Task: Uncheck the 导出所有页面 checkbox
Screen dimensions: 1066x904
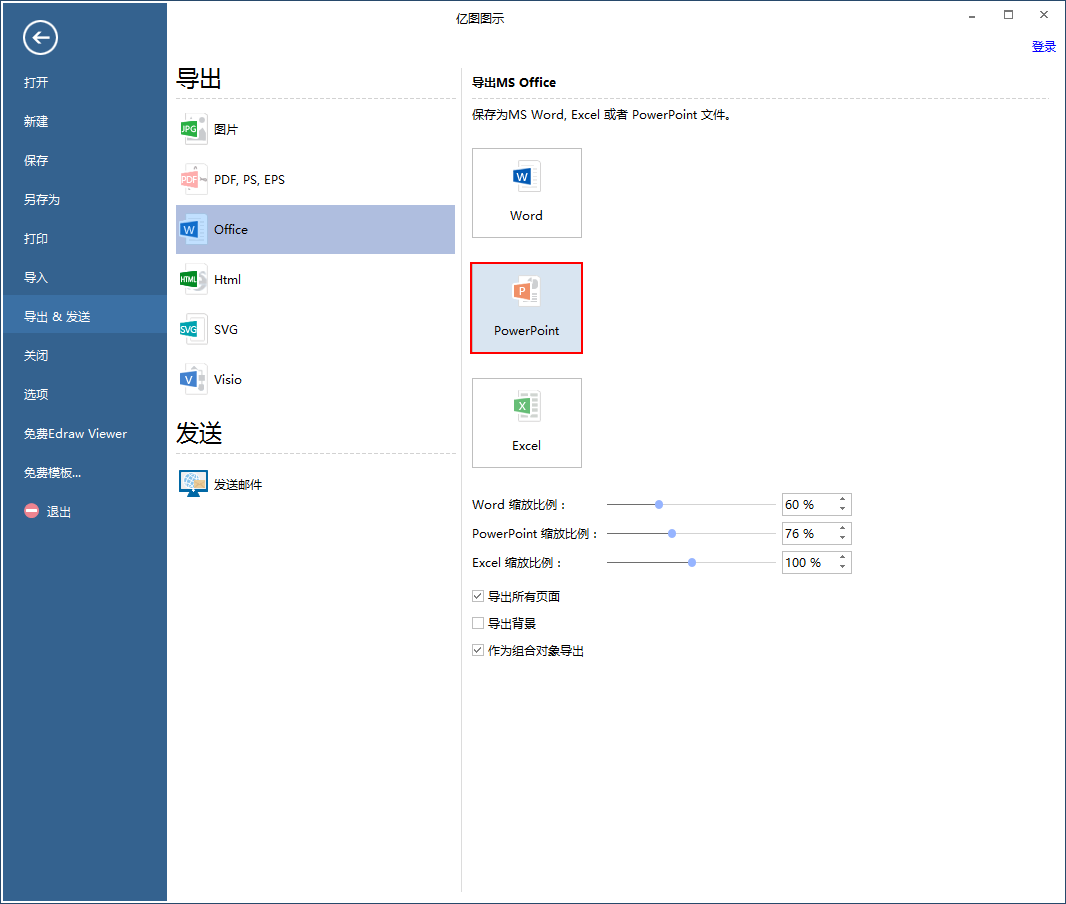Action: click(x=478, y=597)
